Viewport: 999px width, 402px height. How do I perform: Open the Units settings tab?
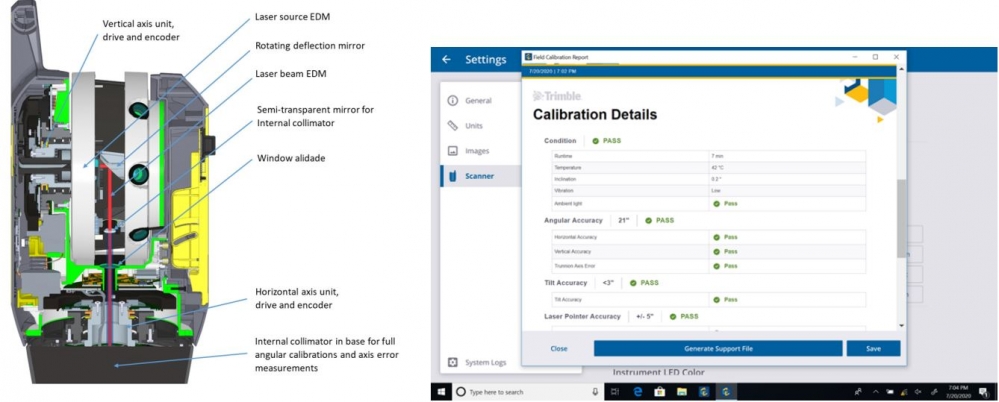point(480,126)
